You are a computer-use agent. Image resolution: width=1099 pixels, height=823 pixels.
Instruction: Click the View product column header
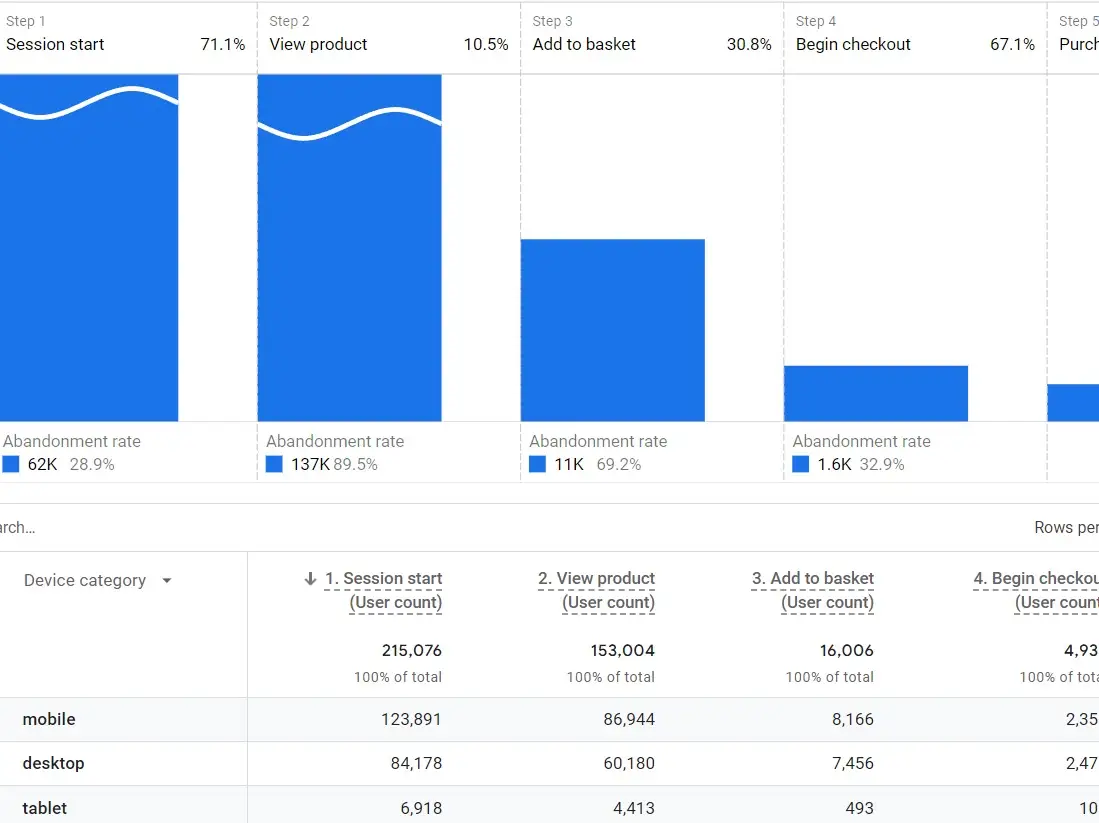coord(596,590)
